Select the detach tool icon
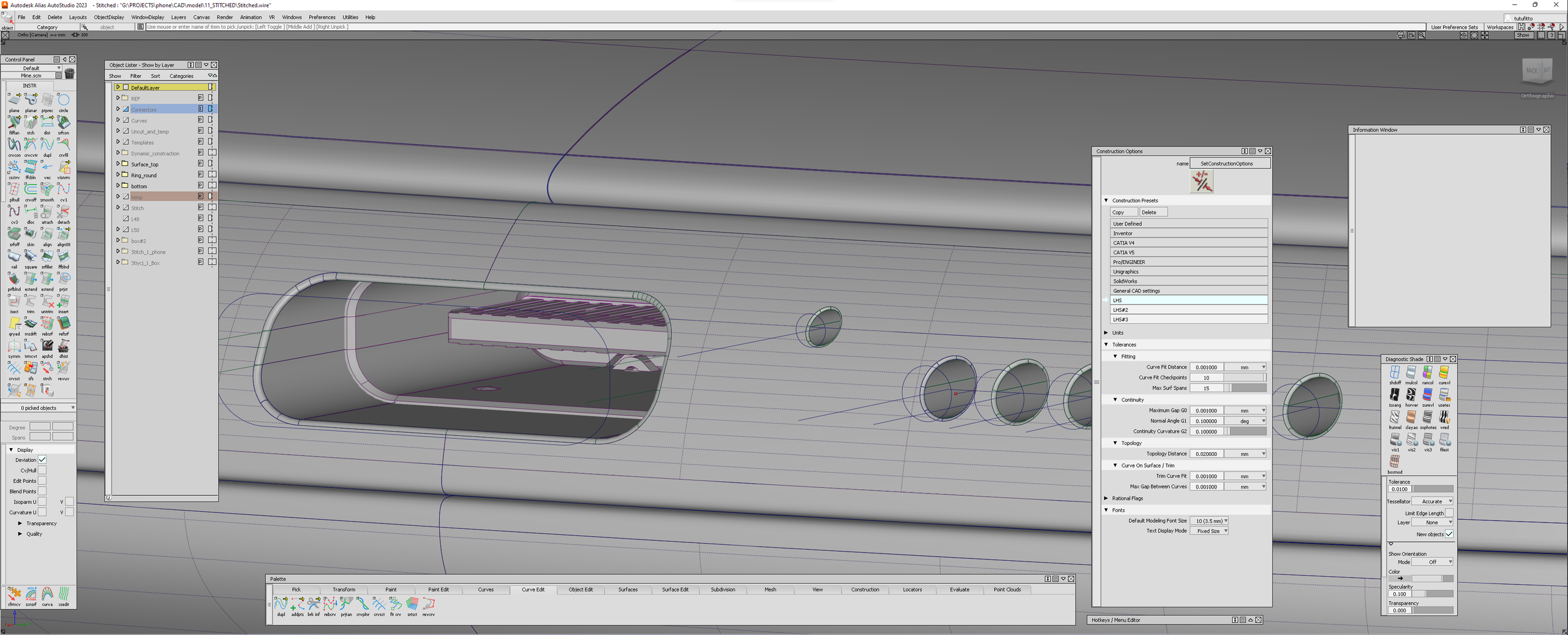1568x635 pixels. pyautogui.click(x=64, y=212)
